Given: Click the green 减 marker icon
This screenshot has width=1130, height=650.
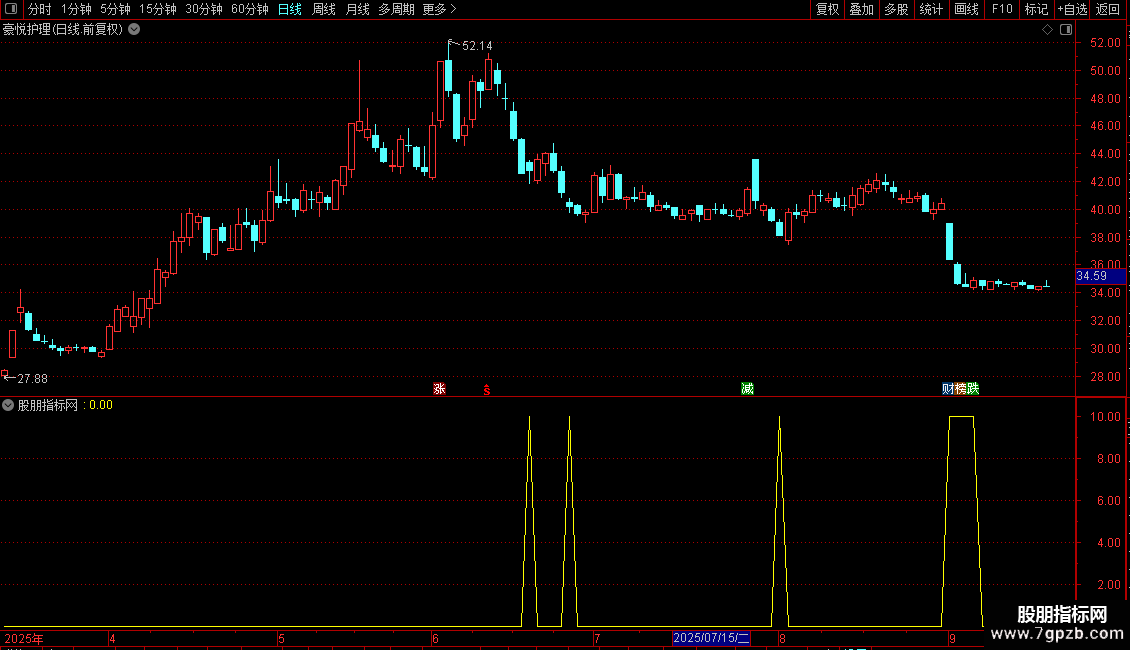Looking at the screenshot, I should [747, 389].
